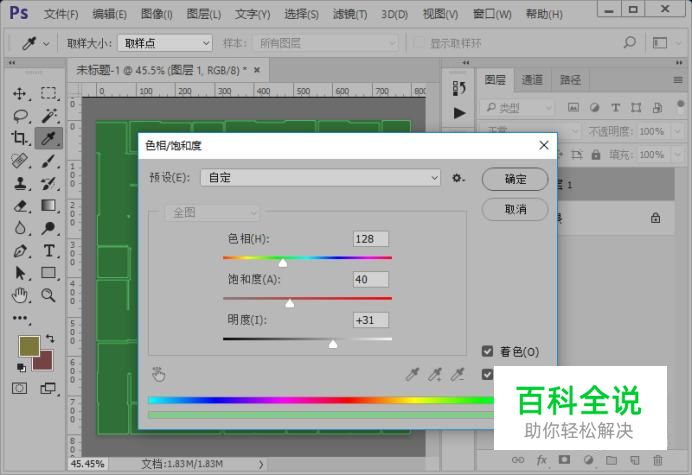
Task: Select the Gradient tool
Action: [x=49, y=205]
